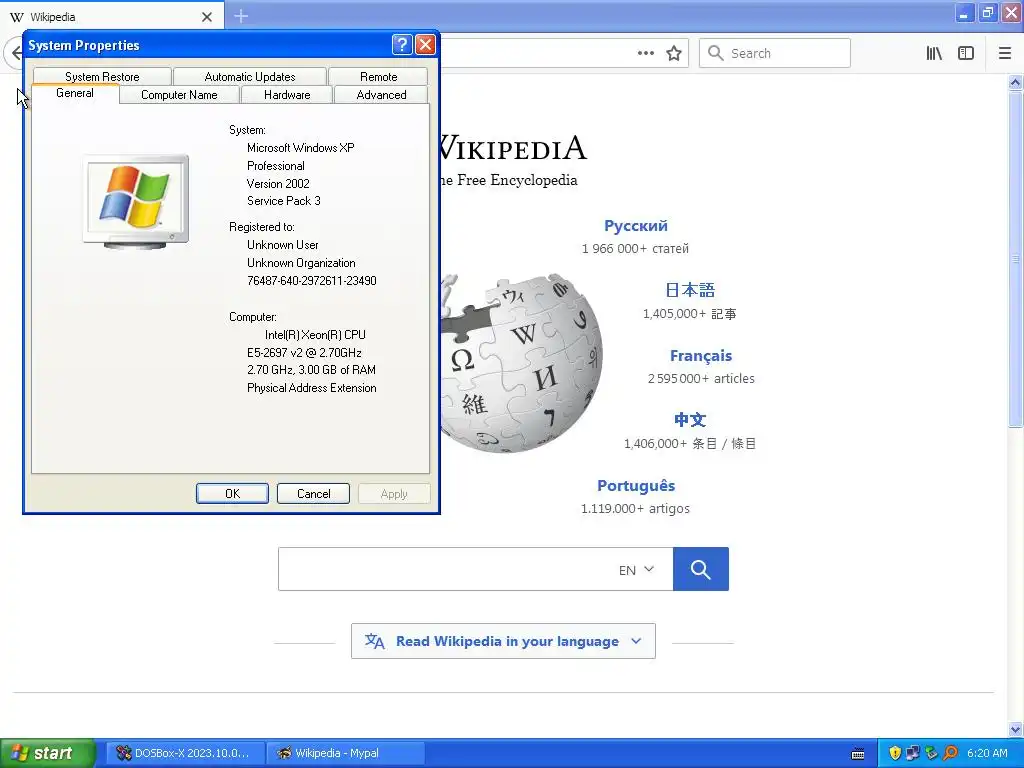Click scrollbar up arrow in browser
The height and width of the screenshot is (768, 1024).
tap(1016, 82)
